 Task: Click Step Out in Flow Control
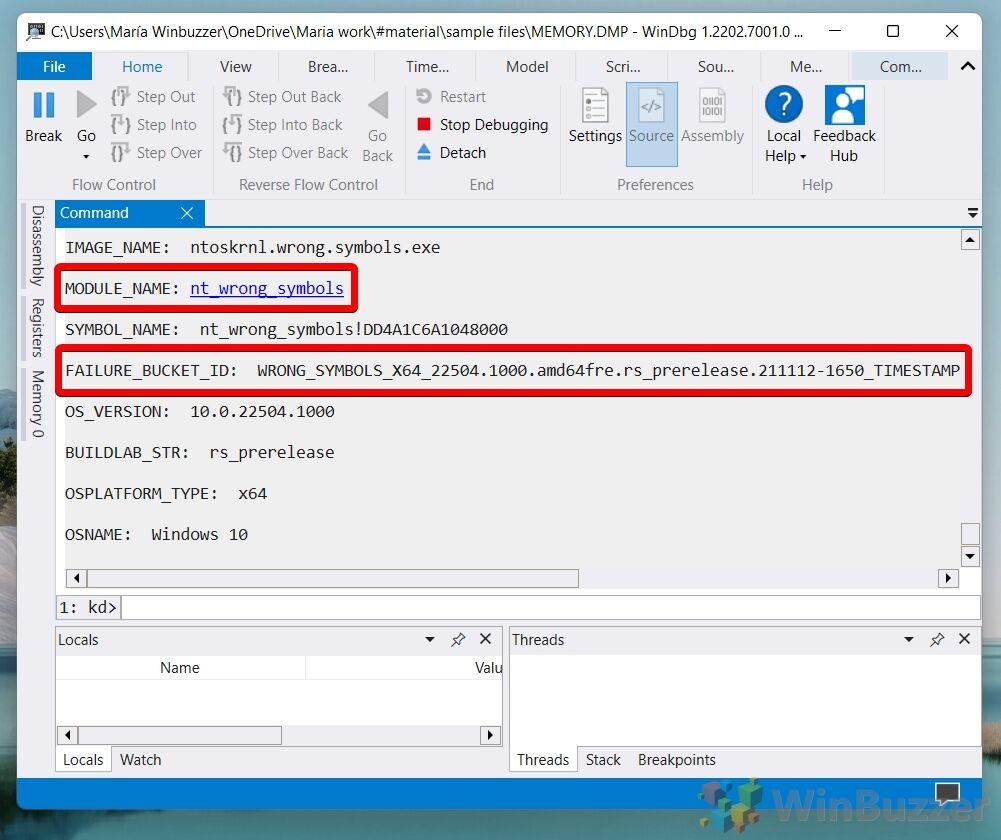[x=153, y=97]
